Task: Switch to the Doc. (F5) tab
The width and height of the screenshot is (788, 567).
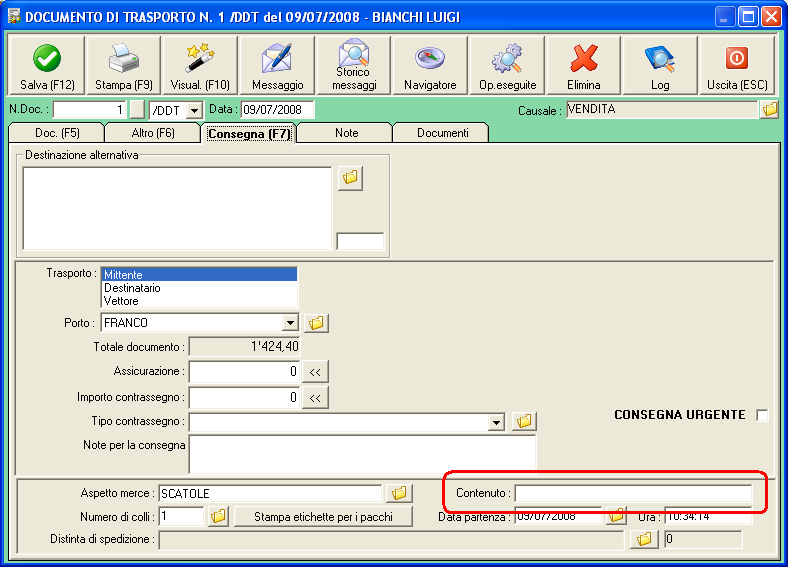Action: click(x=57, y=133)
